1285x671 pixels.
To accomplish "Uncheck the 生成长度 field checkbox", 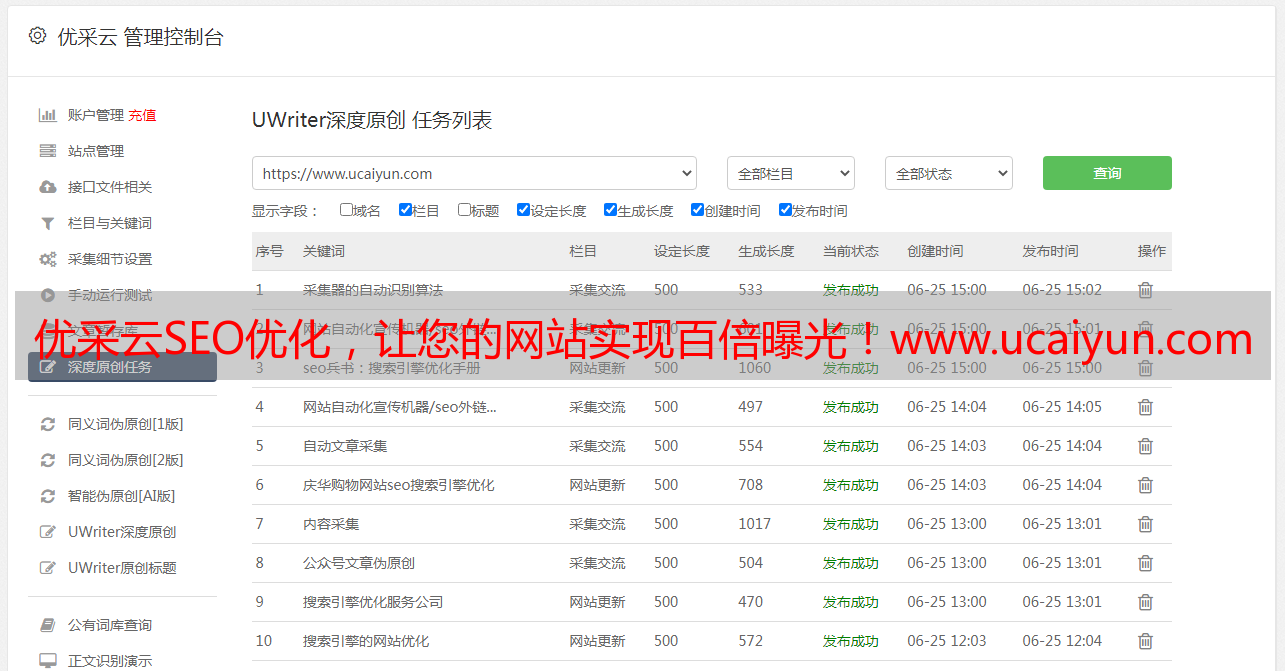I will tap(610, 210).
